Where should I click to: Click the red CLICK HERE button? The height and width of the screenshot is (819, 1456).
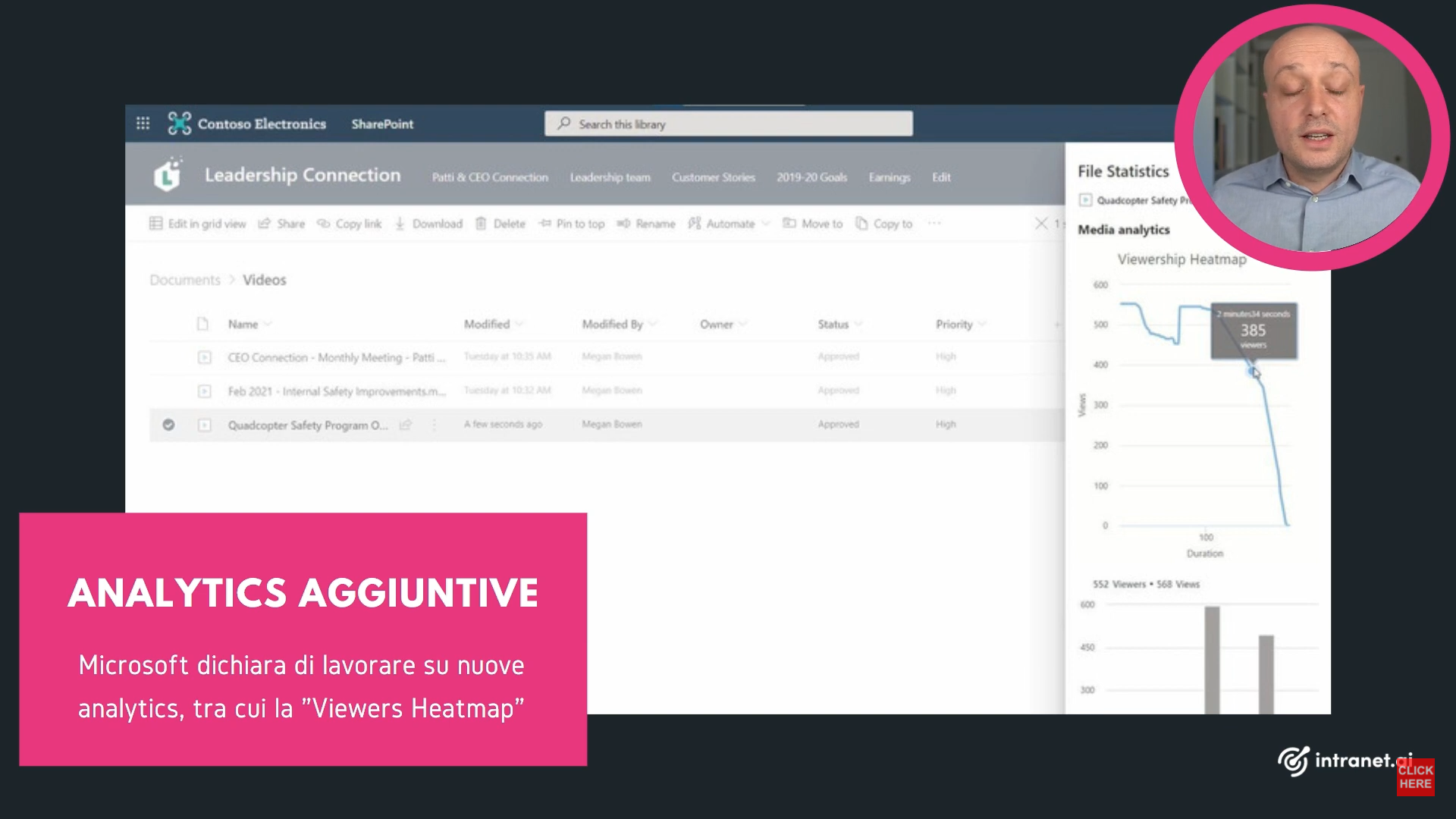tap(1415, 777)
